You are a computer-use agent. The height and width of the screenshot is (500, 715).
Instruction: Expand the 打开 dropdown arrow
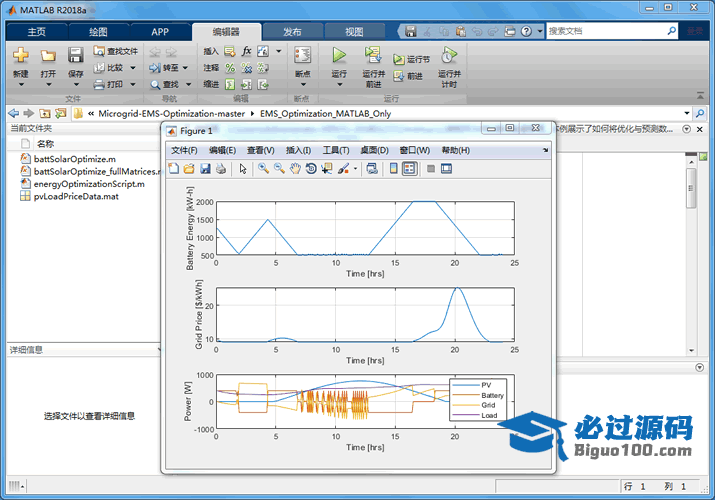coord(48,85)
